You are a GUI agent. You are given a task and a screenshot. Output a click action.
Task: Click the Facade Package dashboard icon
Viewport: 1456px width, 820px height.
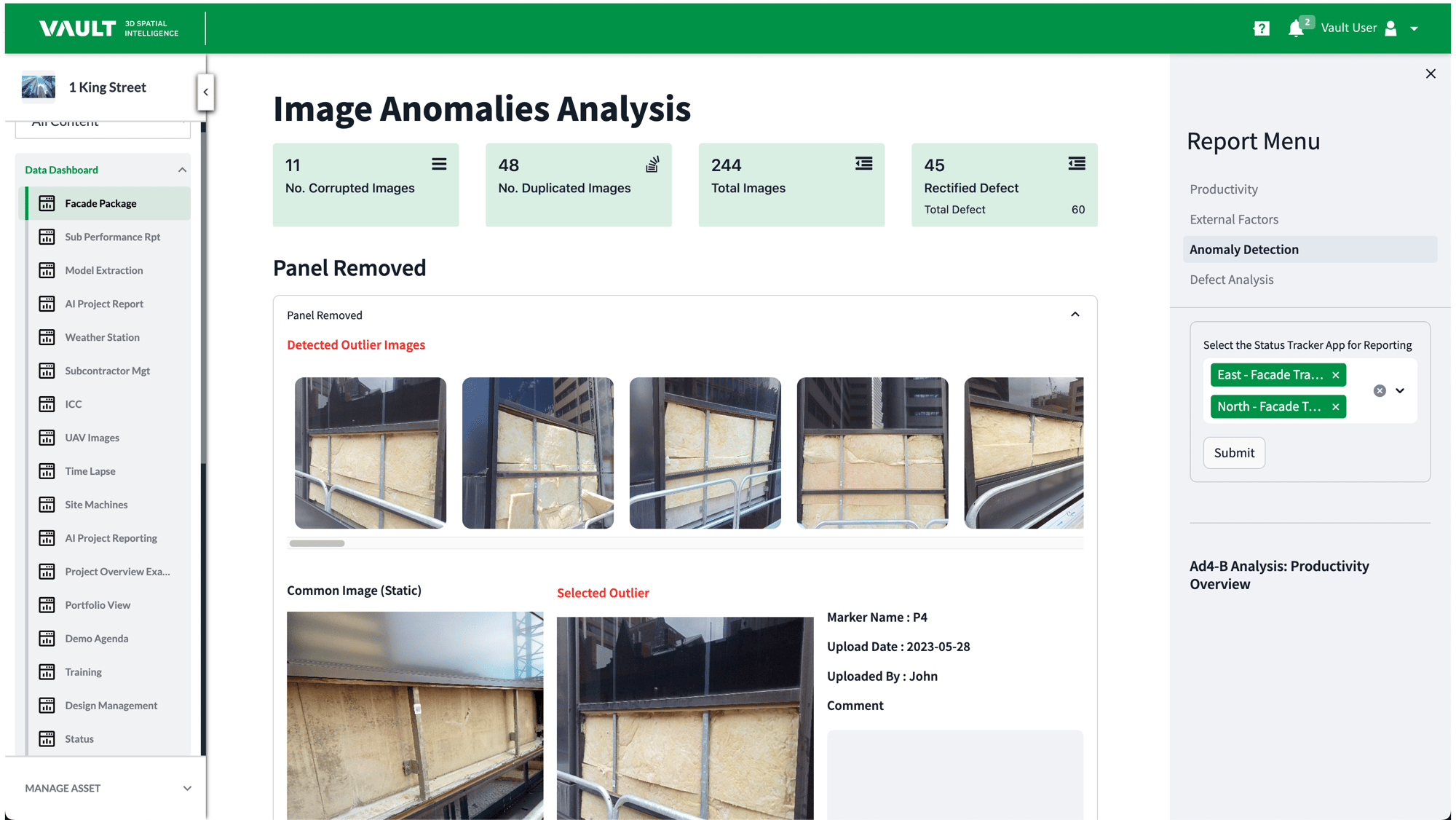(47, 203)
